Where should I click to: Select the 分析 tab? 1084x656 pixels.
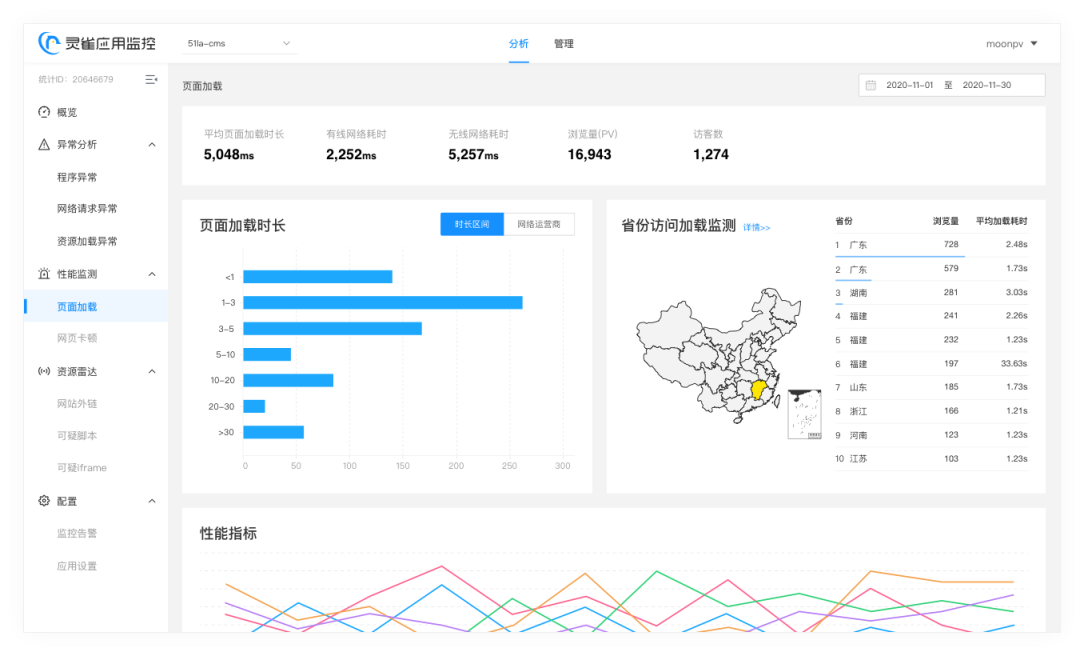click(518, 44)
